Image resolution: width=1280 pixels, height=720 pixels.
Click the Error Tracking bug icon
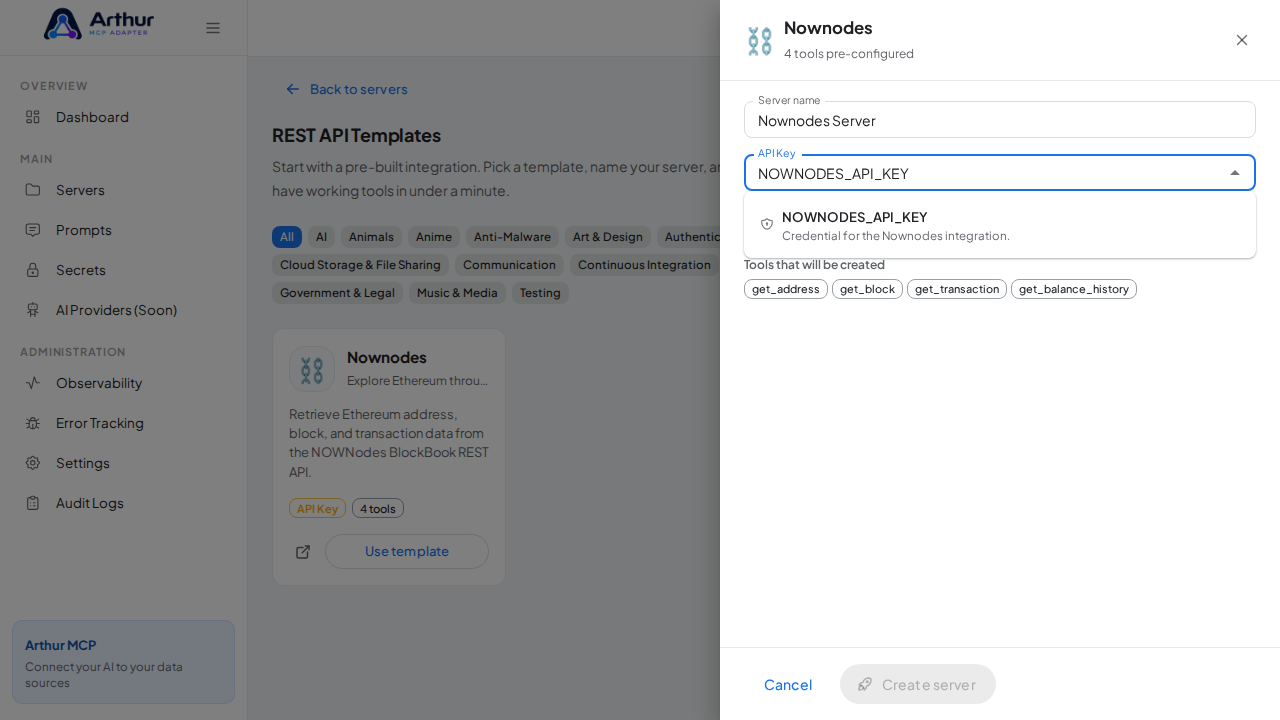(x=33, y=423)
